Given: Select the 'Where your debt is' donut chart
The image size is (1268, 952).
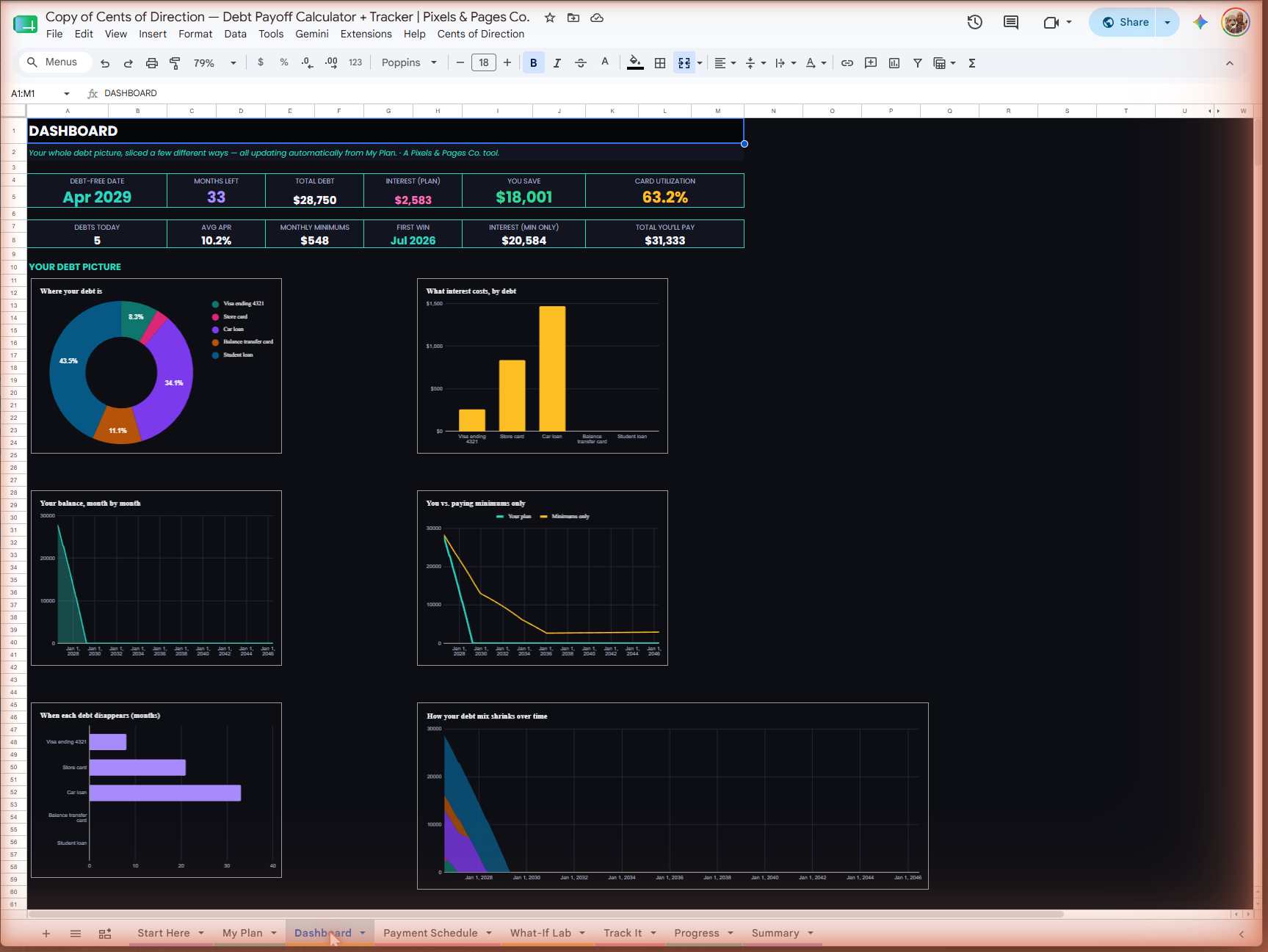Looking at the screenshot, I should 156,366.
